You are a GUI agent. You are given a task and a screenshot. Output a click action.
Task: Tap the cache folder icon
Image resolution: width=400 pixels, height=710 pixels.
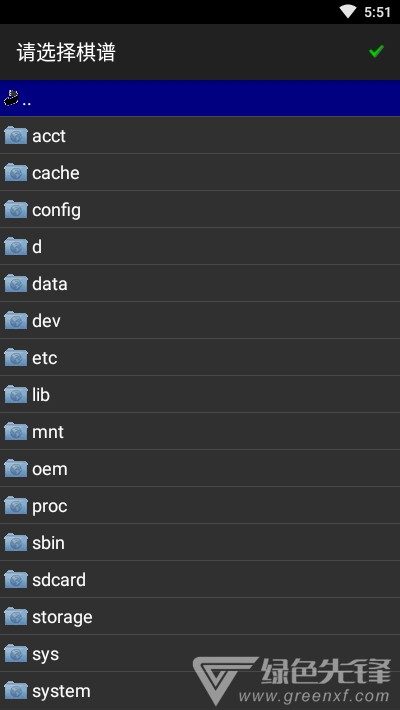tap(16, 173)
